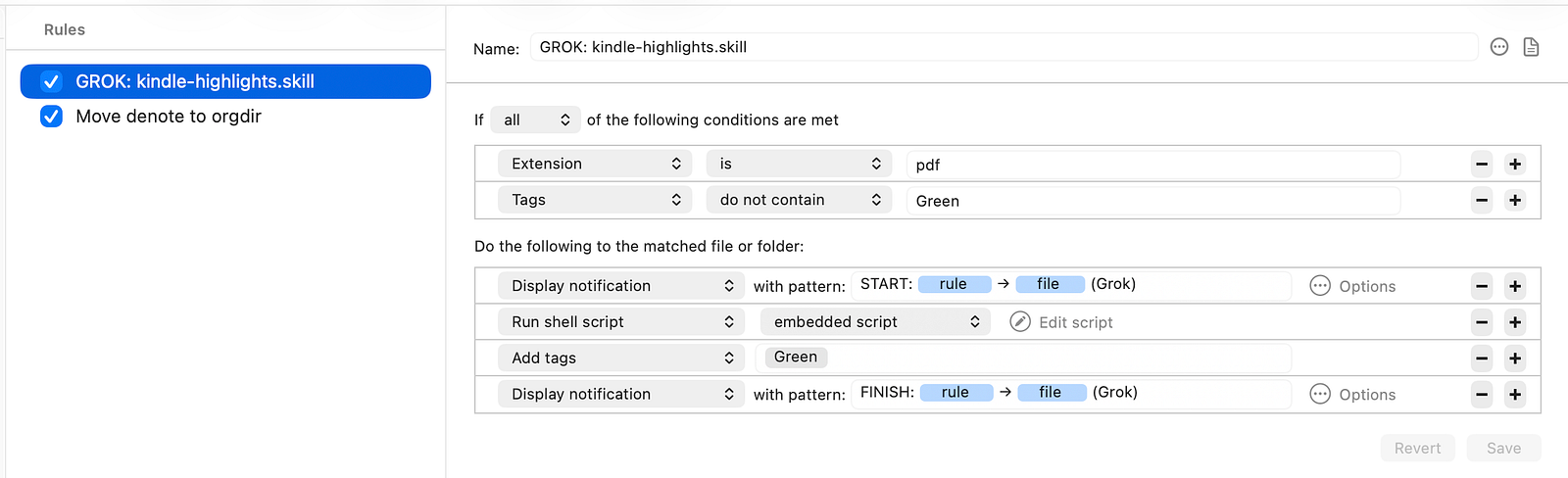Click the Green tag condition value field
The image size is (1568, 478).
pos(1152,201)
